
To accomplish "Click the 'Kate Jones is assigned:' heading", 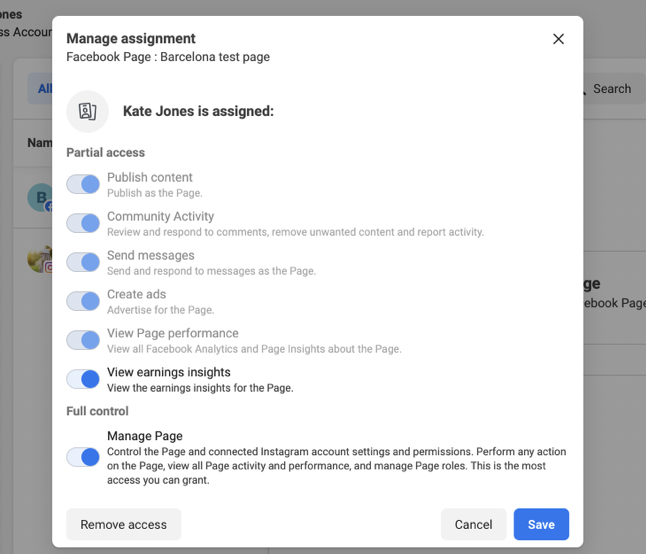I will [x=198, y=111].
